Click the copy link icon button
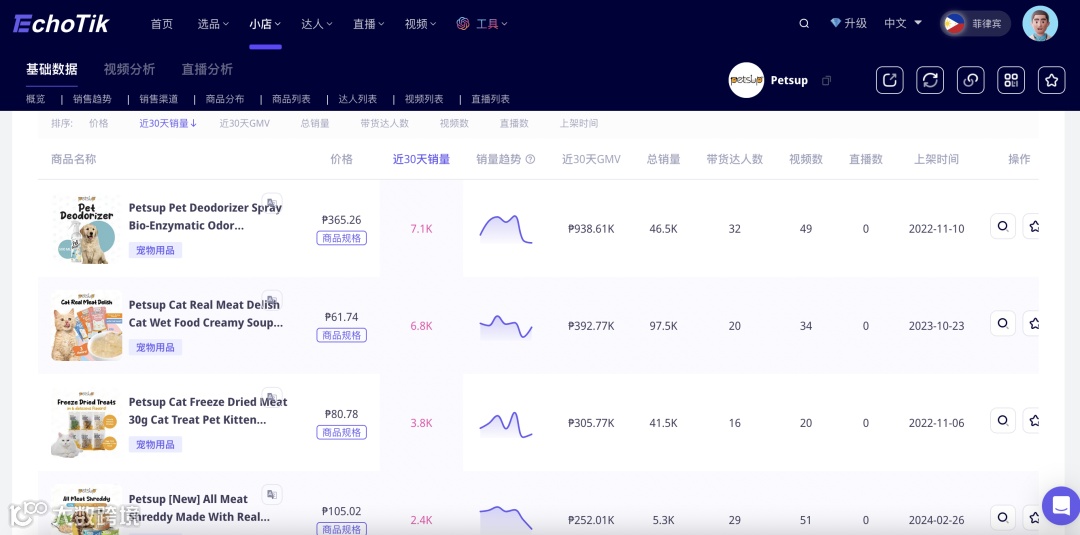This screenshot has height=535, width=1080. pyautogui.click(x=970, y=81)
